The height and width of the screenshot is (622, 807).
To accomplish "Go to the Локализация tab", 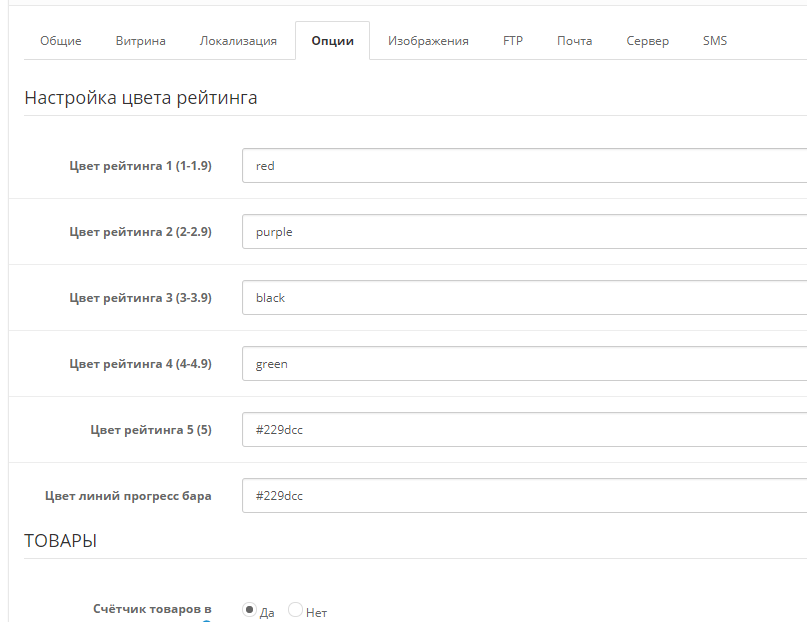I will click(238, 41).
